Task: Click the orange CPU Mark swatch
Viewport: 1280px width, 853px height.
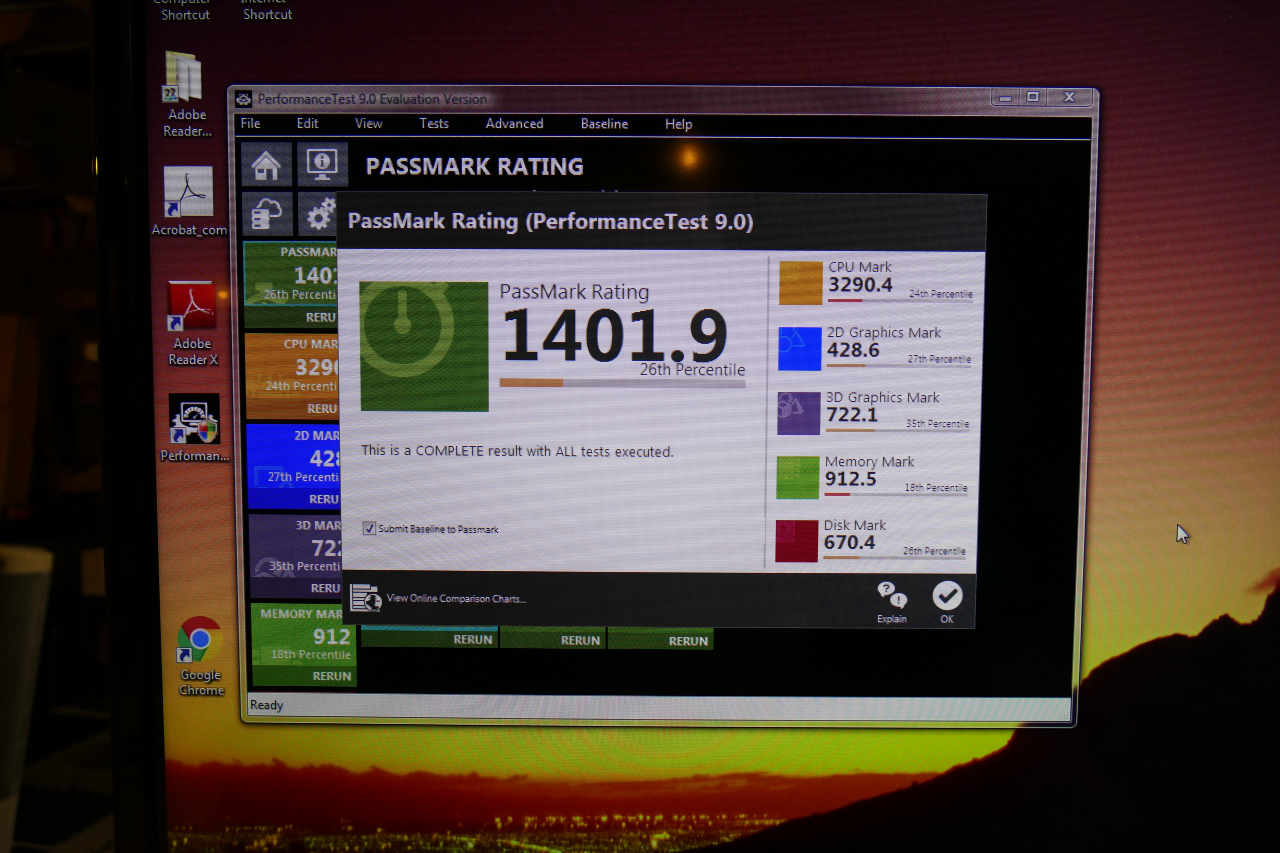Action: [800, 283]
